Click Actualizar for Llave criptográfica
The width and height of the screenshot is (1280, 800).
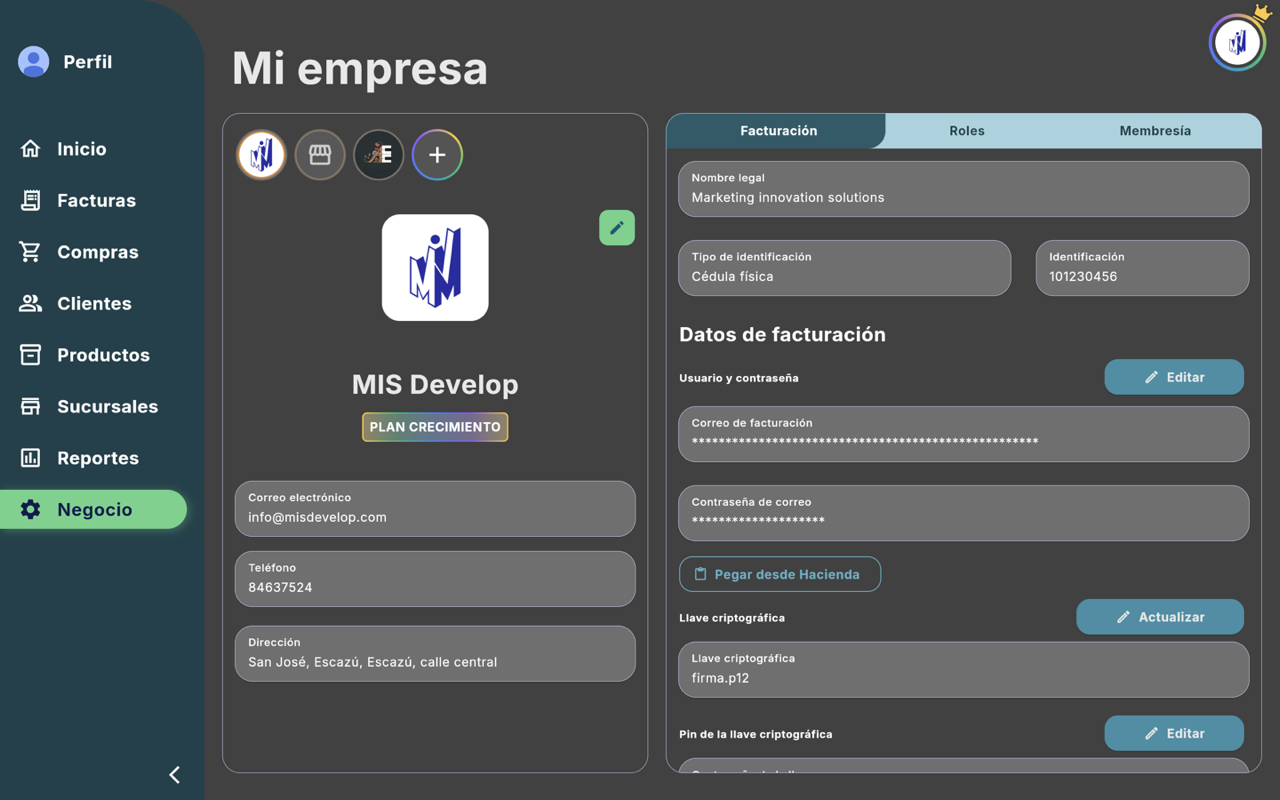pyautogui.click(x=1160, y=617)
